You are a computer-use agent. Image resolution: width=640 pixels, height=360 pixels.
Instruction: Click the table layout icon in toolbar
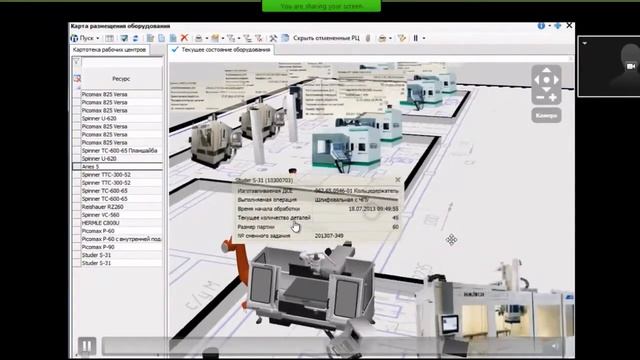click(109, 38)
